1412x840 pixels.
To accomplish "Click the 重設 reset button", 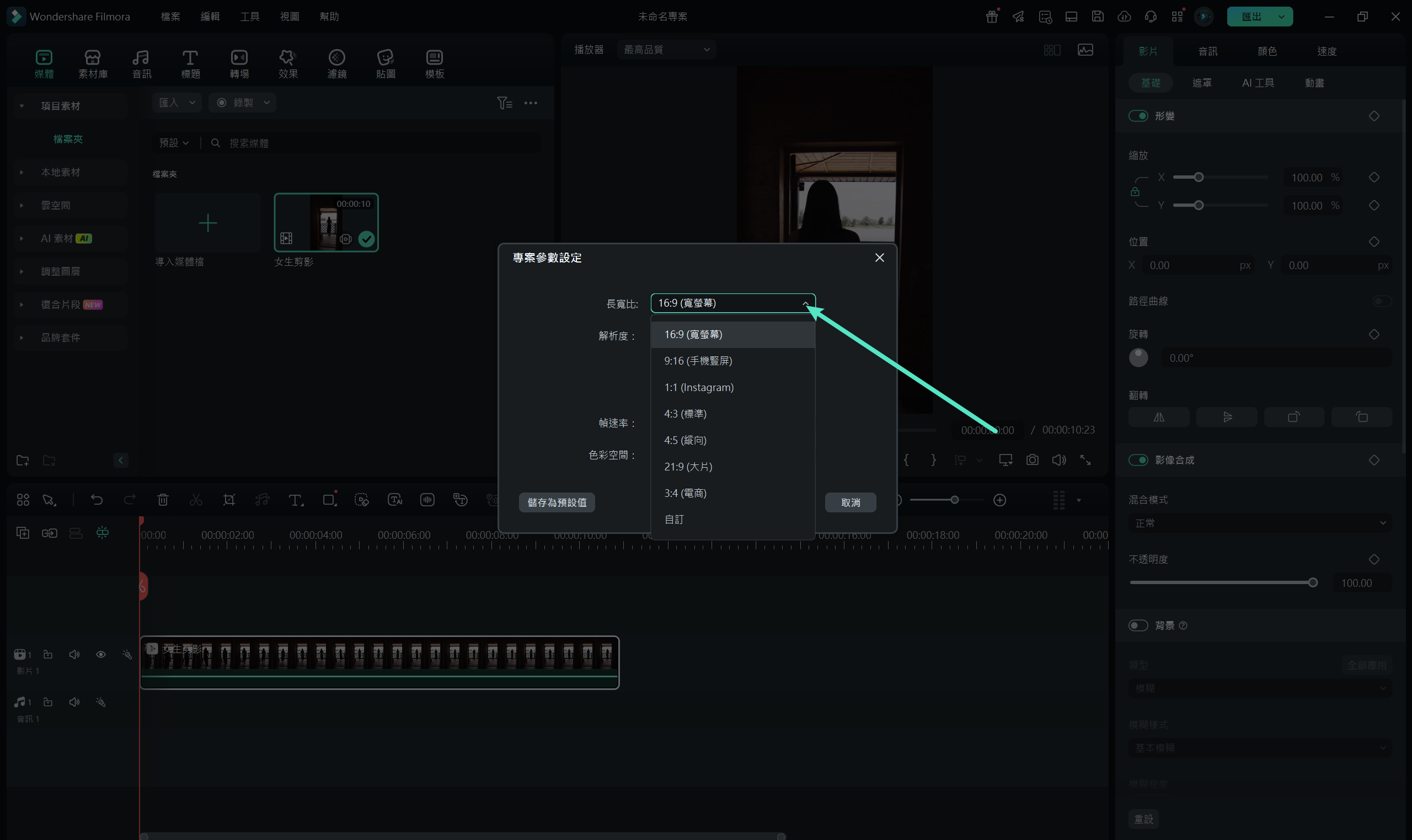I will (1144, 820).
